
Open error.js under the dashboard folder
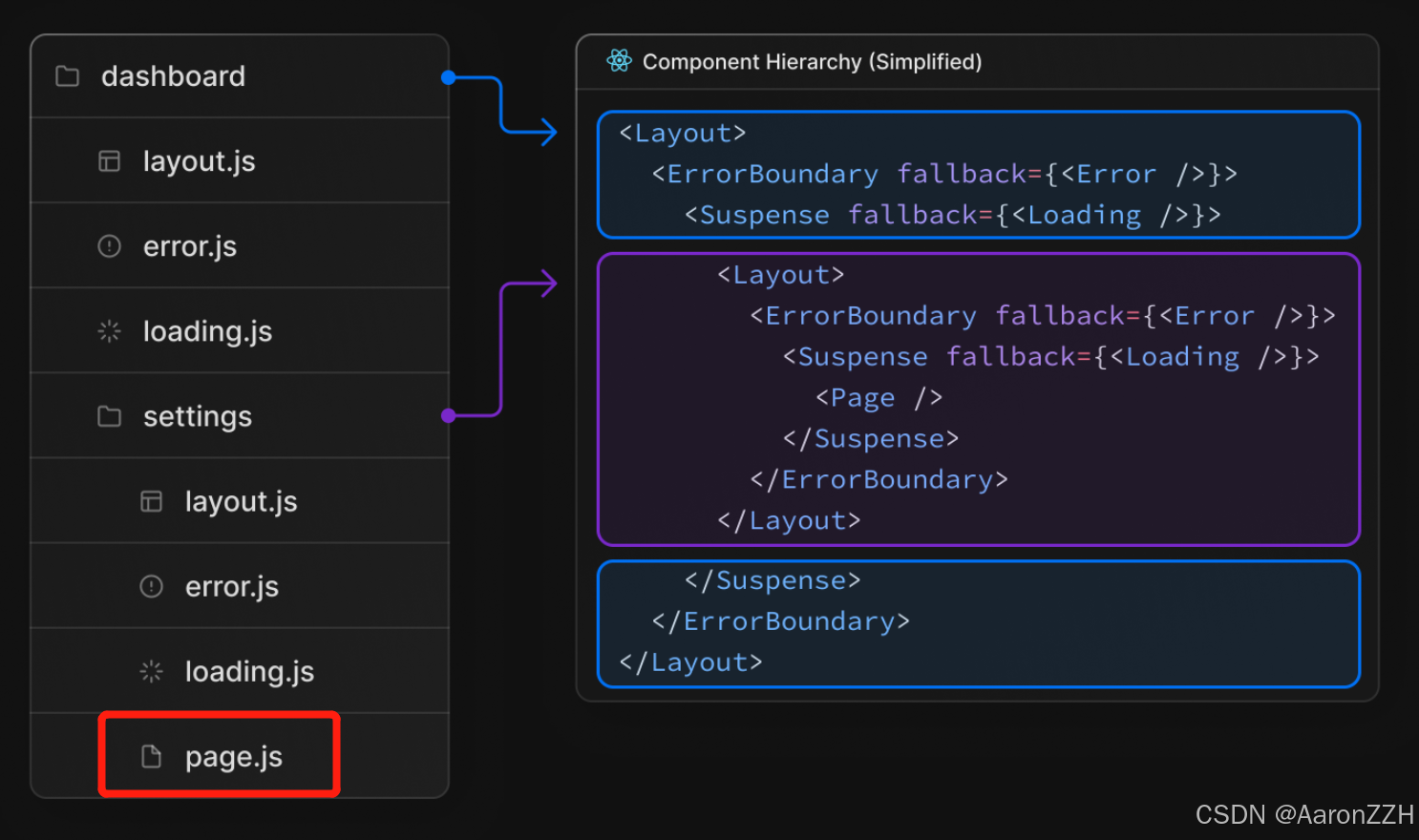coord(190,247)
